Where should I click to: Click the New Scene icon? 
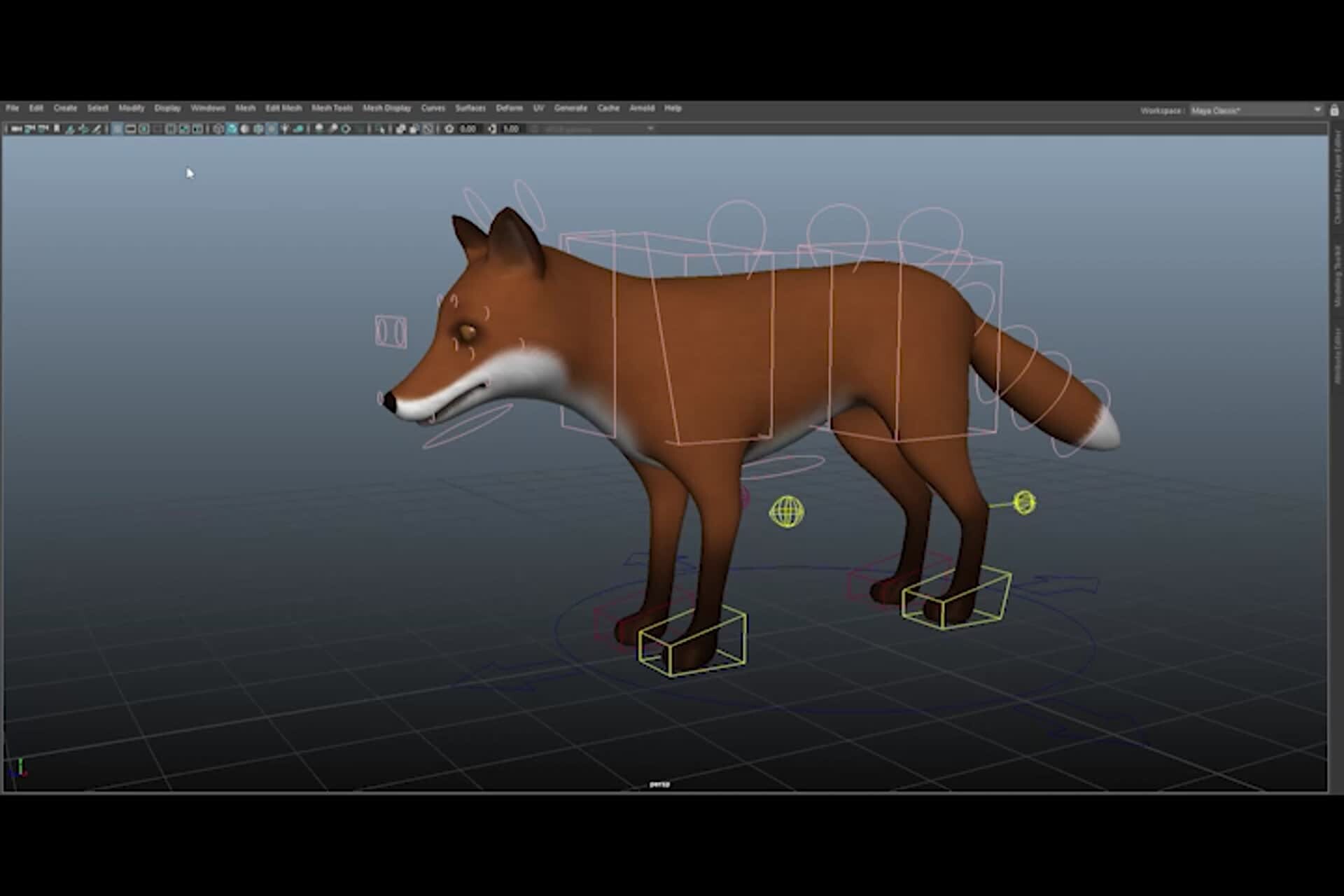pyautogui.click(x=15, y=129)
